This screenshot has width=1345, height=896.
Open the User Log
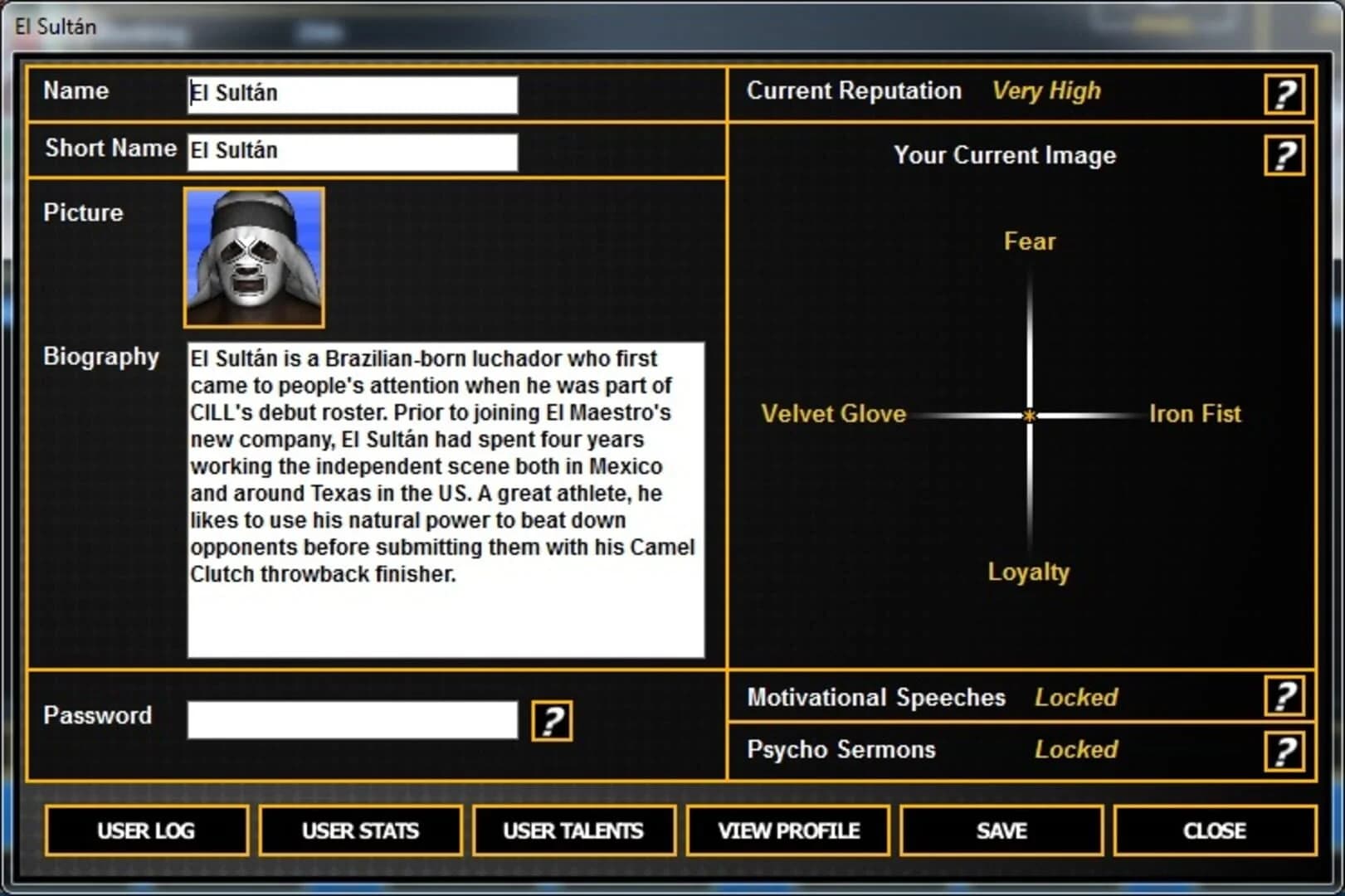147,830
